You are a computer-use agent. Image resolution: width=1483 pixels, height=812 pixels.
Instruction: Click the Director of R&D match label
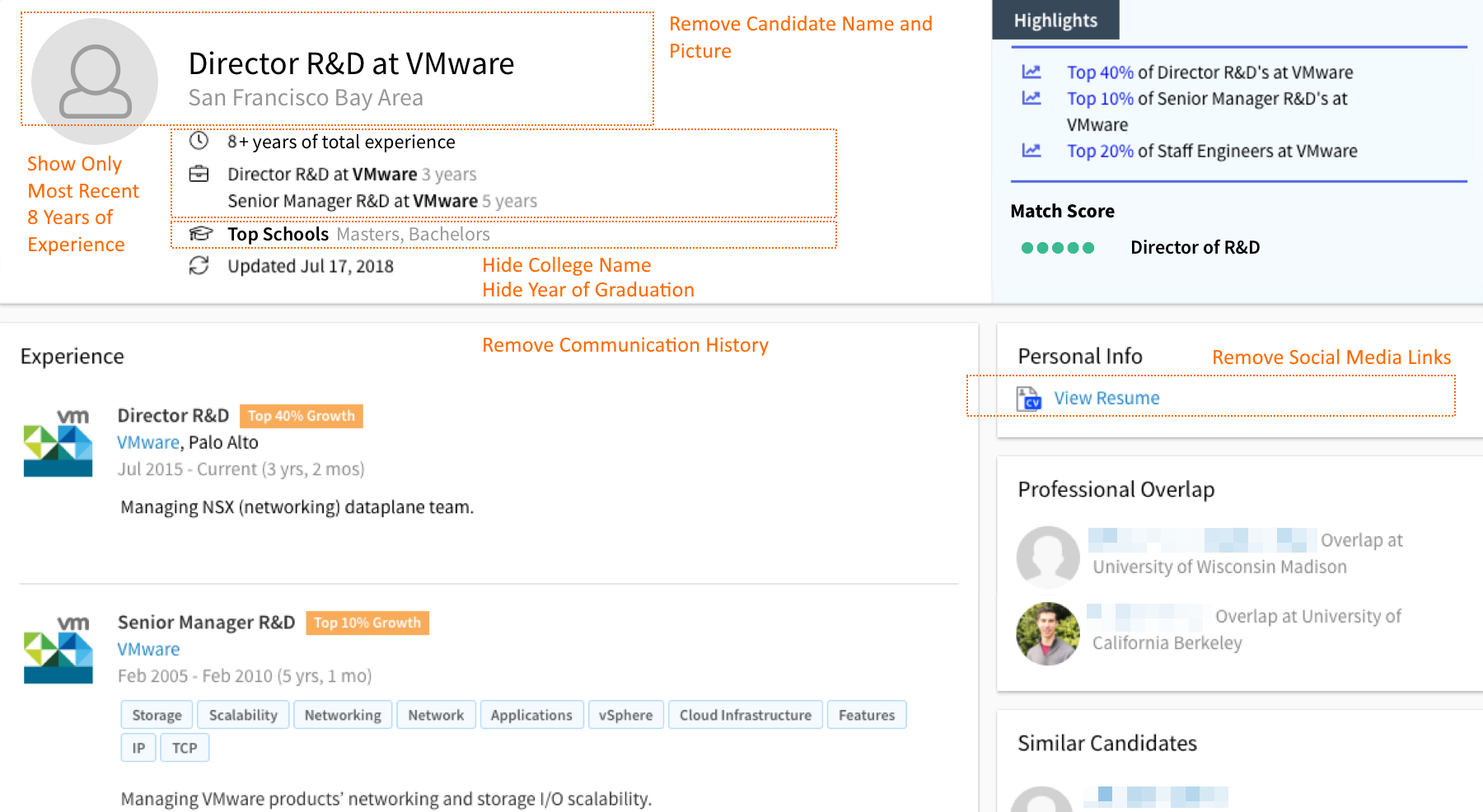coord(1195,248)
